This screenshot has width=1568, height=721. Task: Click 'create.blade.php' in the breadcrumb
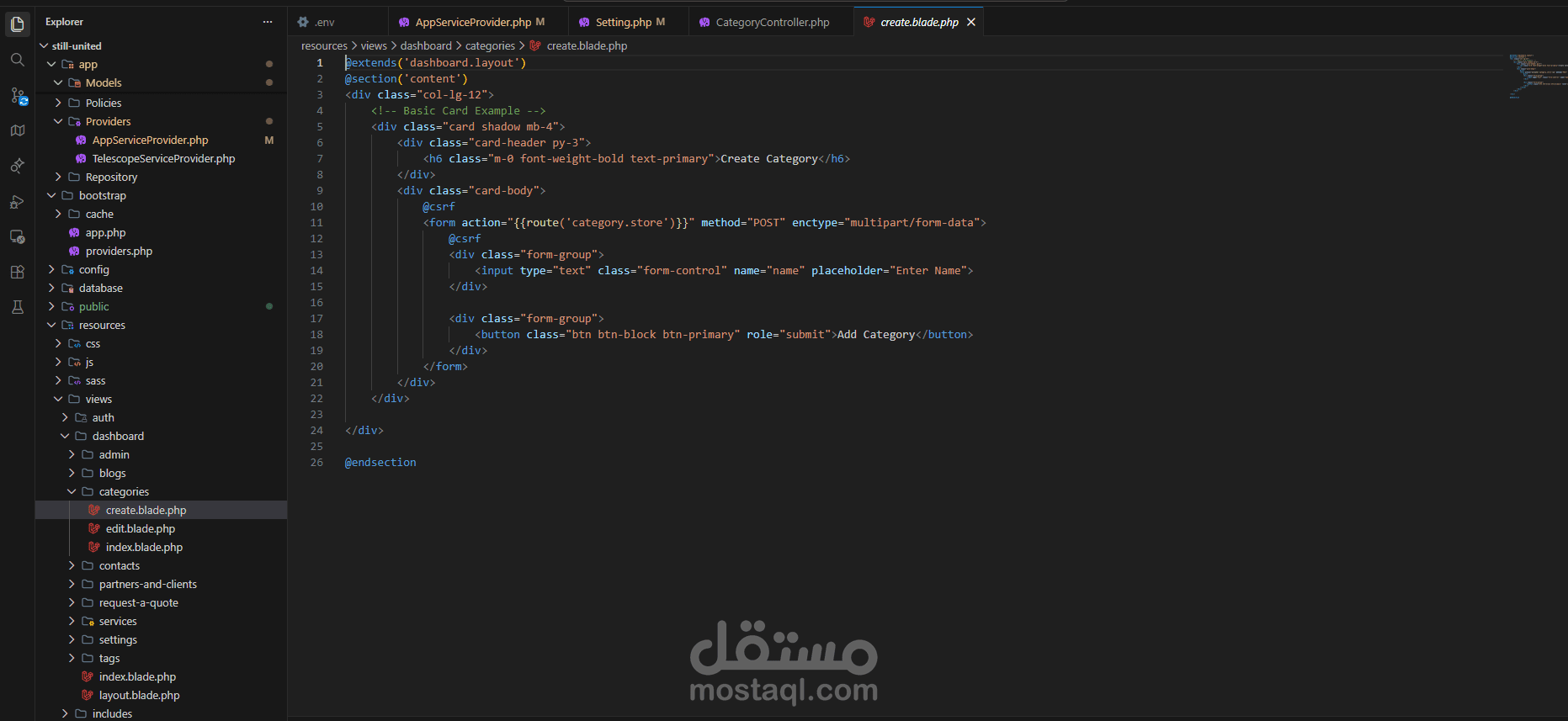[587, 45]
